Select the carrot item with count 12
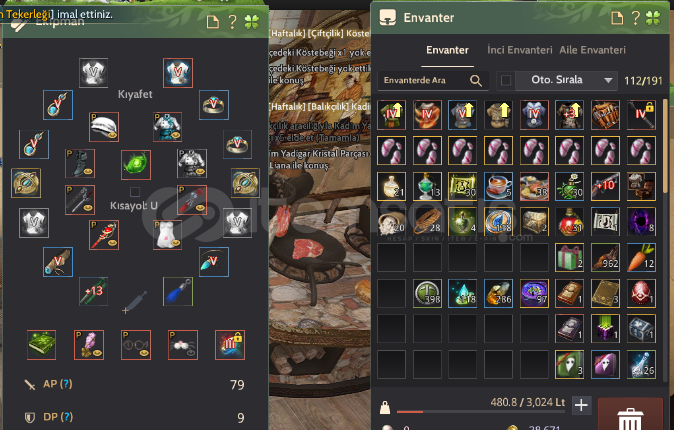This screenshot has width=674, height=430. (x=641, y=258)
